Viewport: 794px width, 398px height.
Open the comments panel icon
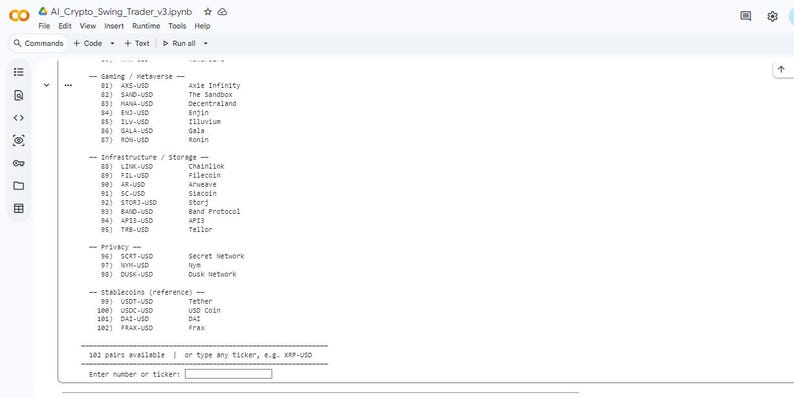(x=745, y=16)
